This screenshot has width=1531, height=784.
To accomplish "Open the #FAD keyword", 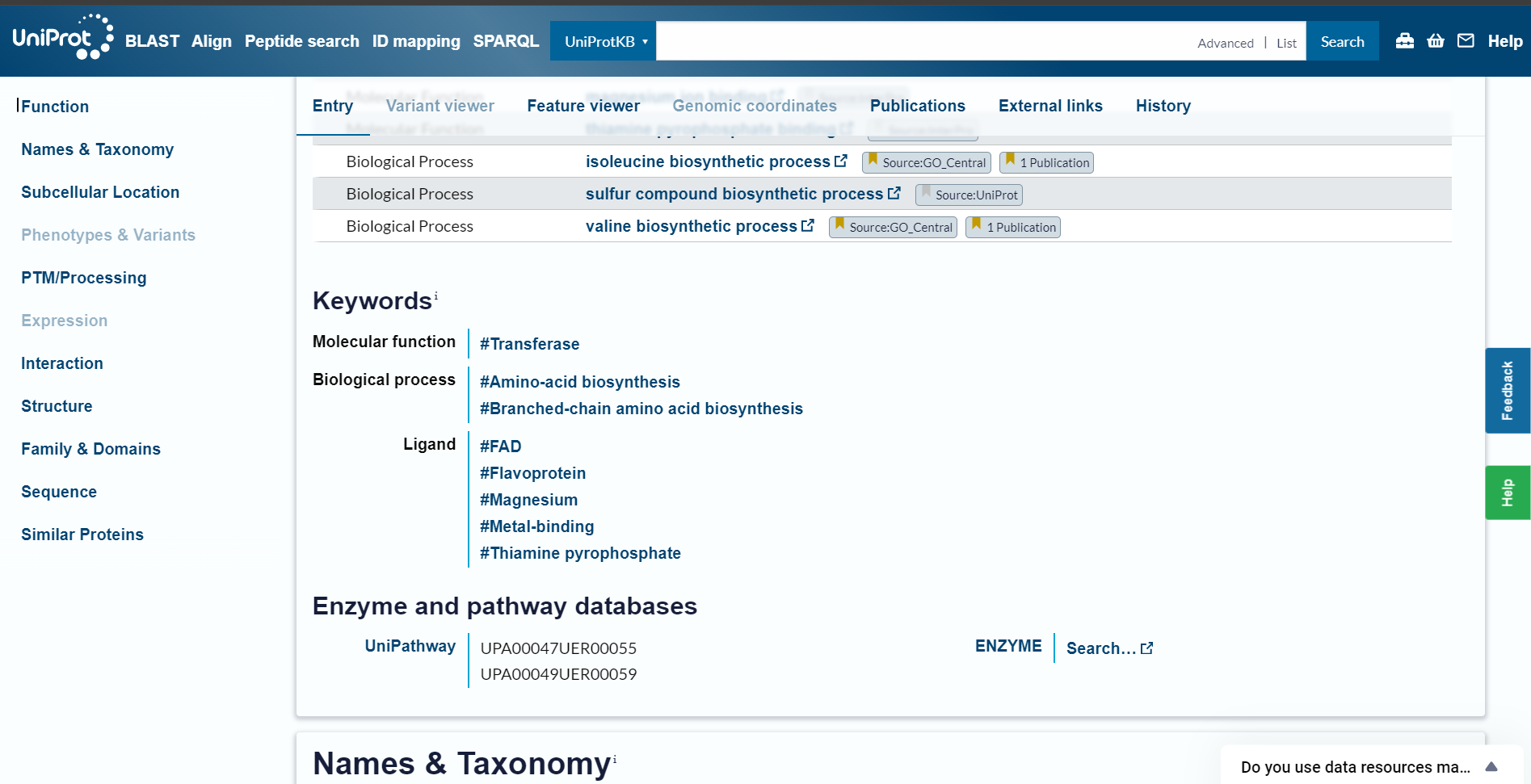I will pyautogui.click(x=501, y=447).
